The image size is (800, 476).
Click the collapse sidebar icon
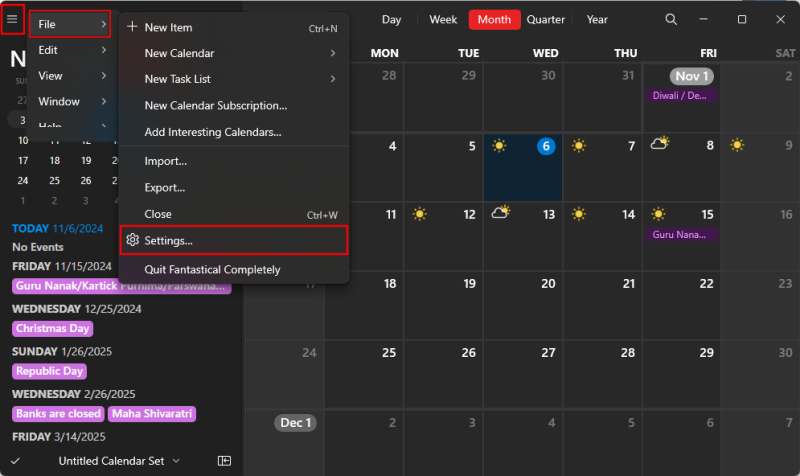click(x=224, y=461)
